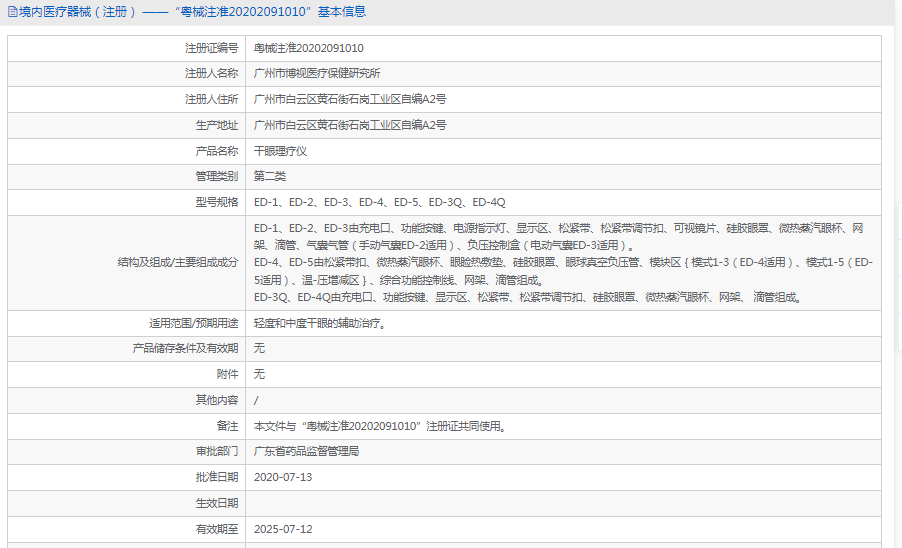Image resolution: width=902 pixels, height=548 pixels.
Task: Click the line starting ED-3Q、ED-4Q由充电口
Action: coord(528,298)
